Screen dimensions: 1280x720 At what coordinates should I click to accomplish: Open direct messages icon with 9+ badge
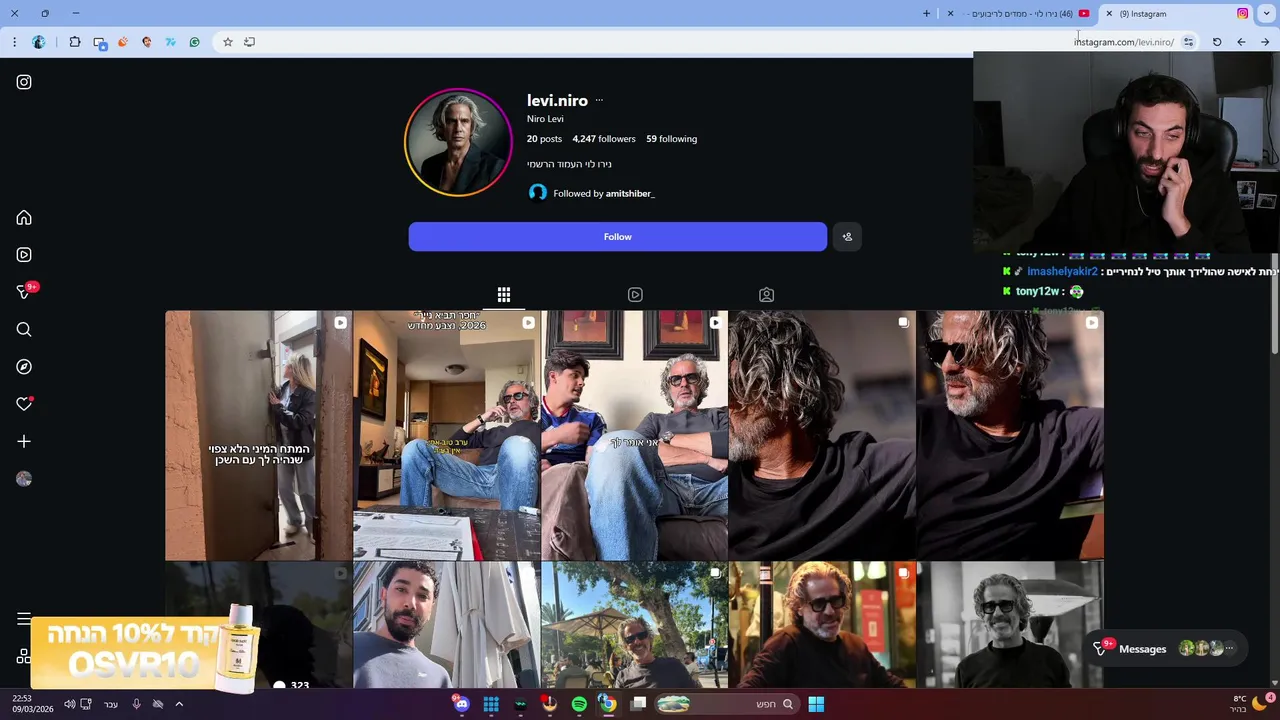(24, 292)
